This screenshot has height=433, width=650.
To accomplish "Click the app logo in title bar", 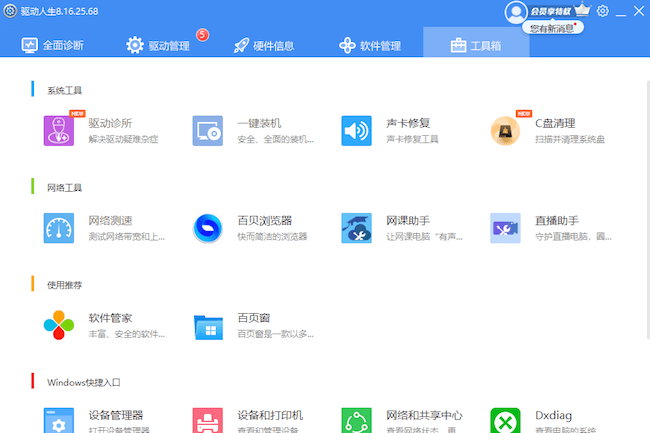I will pos(10,11).
